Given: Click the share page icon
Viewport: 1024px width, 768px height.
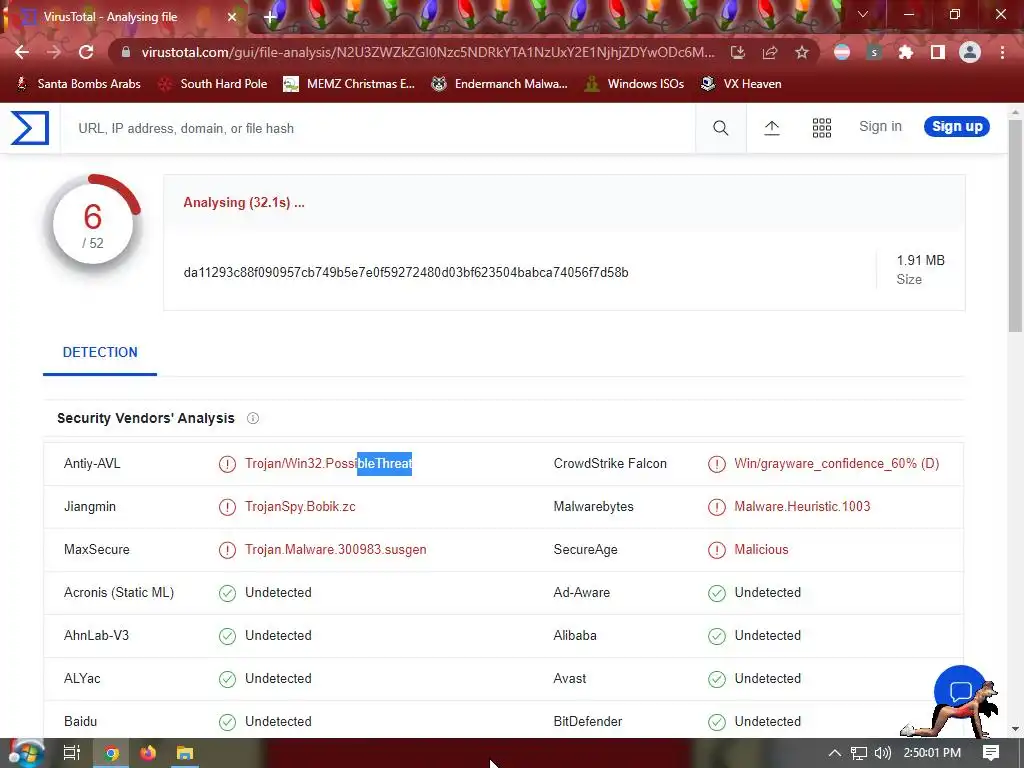Looking at the screenshot, I should point(769,52).
